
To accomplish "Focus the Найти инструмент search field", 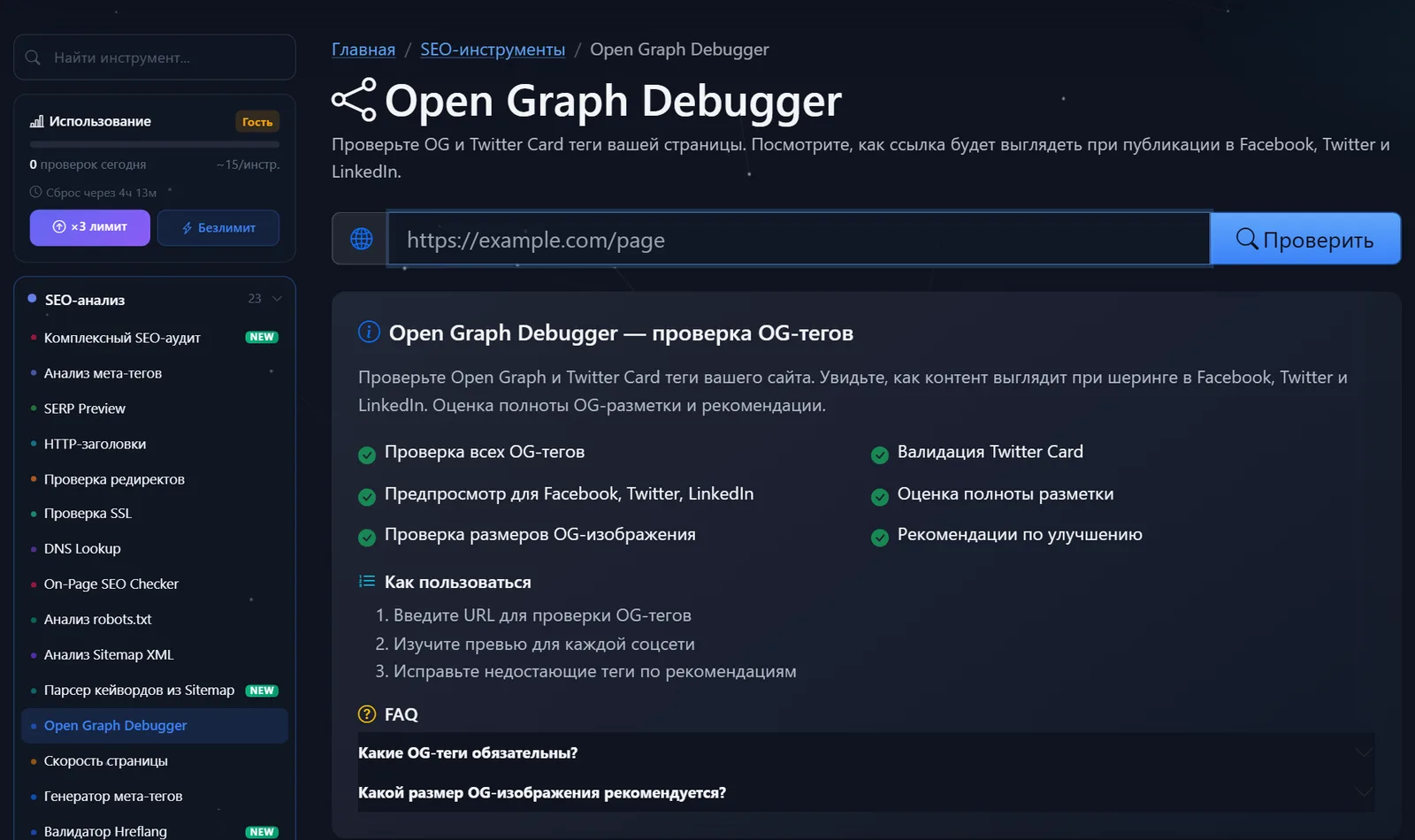I will coord(155,57).
